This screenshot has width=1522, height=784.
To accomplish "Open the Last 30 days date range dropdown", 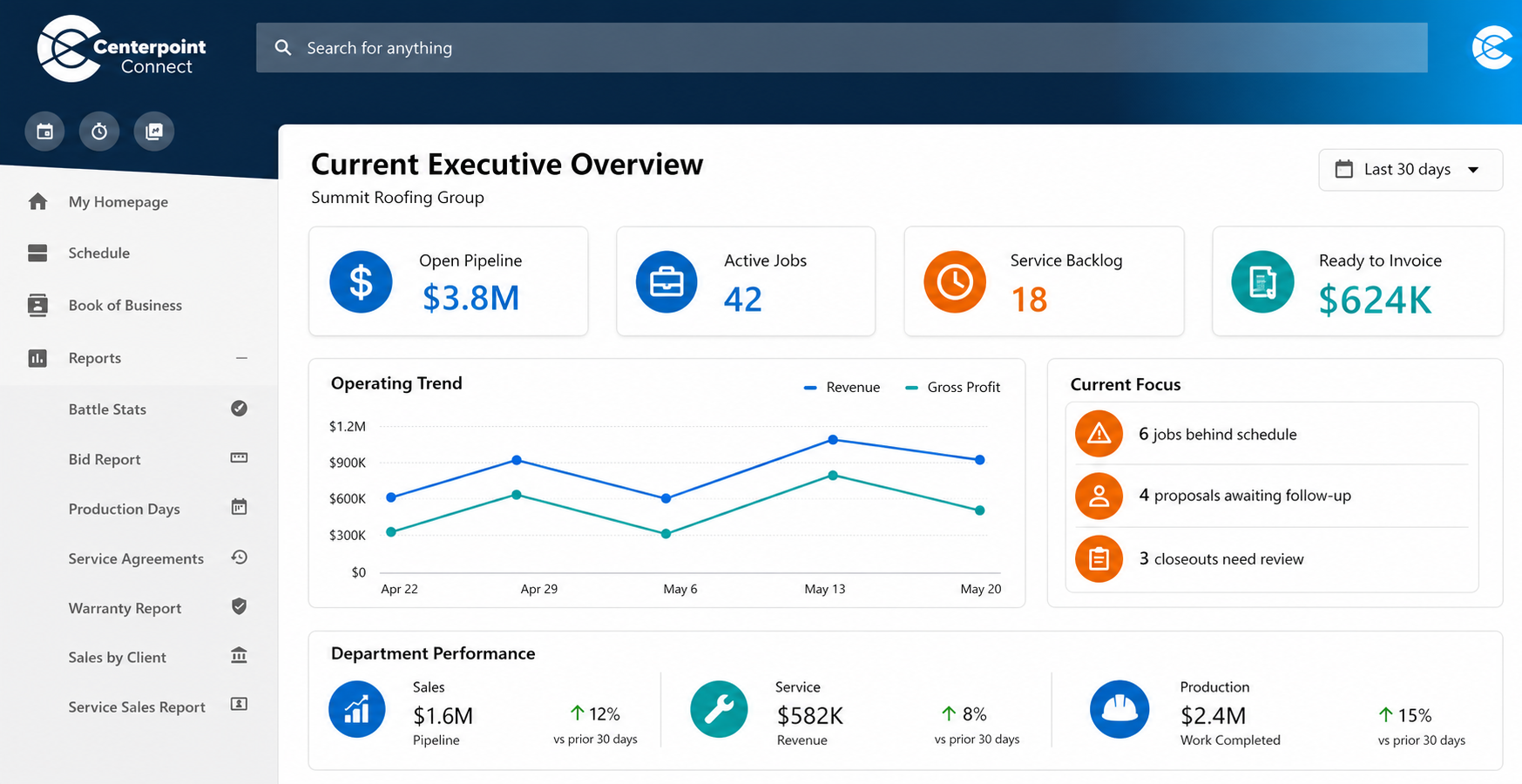I will point(1410,170).
